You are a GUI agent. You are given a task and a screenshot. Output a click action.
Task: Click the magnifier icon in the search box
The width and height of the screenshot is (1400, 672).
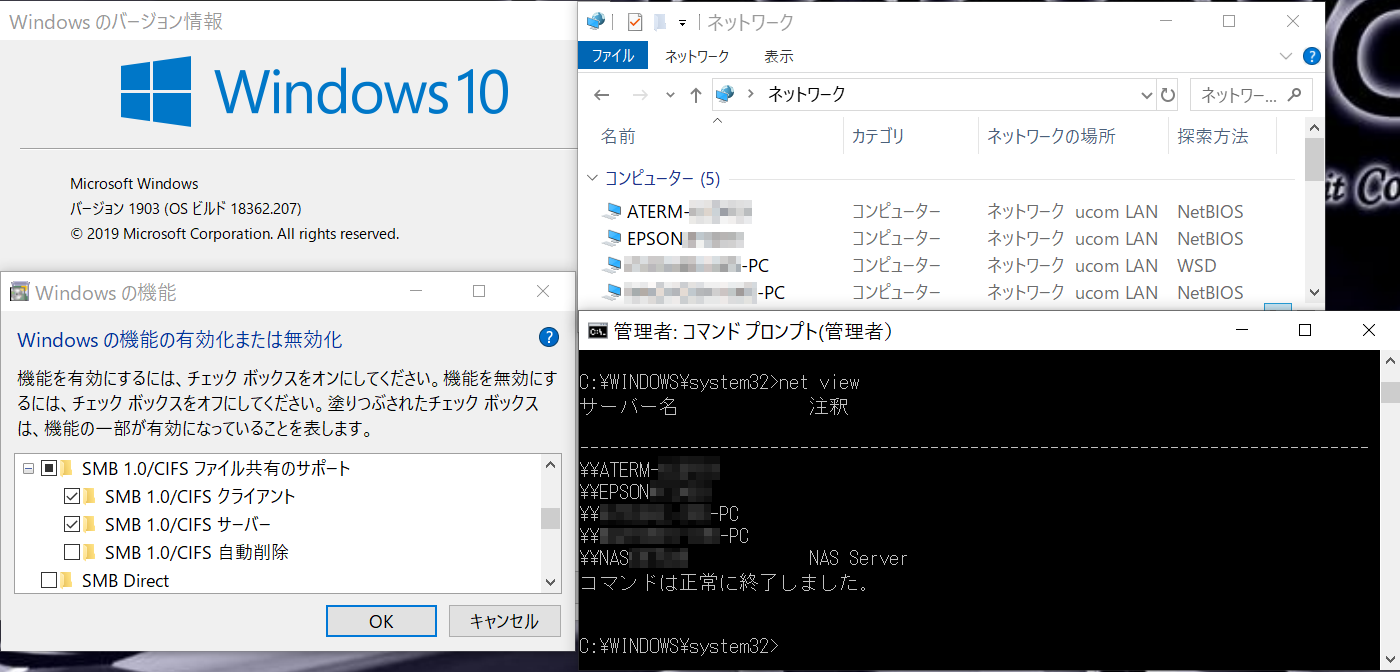[x=1294, y=95]
